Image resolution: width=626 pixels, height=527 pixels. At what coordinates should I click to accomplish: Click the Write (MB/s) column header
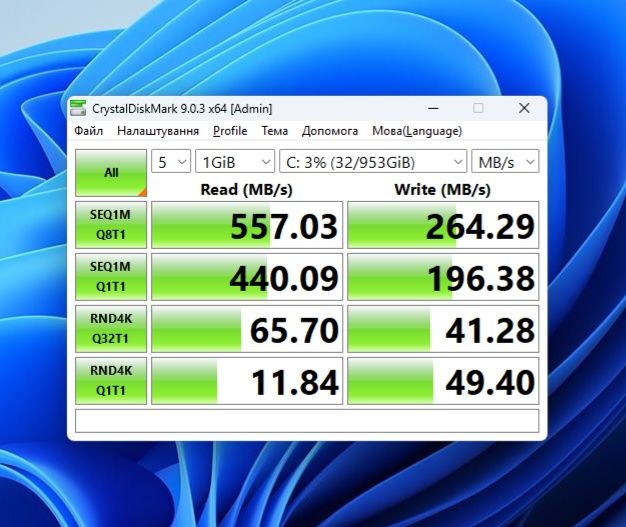442,189
